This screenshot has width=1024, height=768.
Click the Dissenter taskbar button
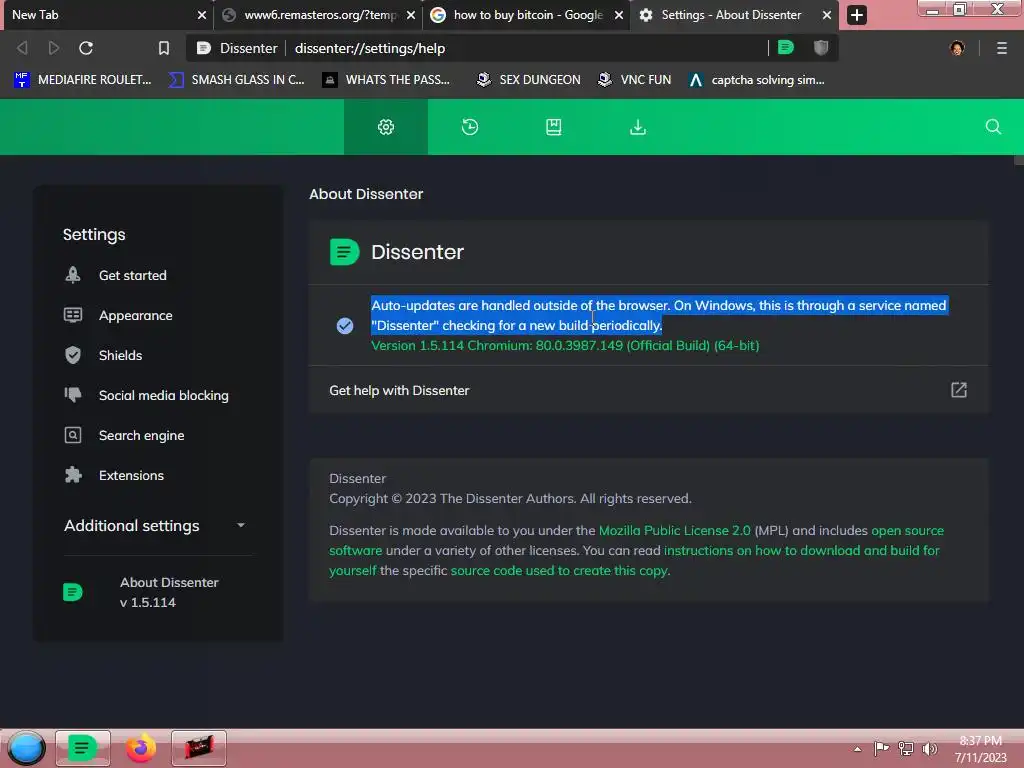[82, 748]
